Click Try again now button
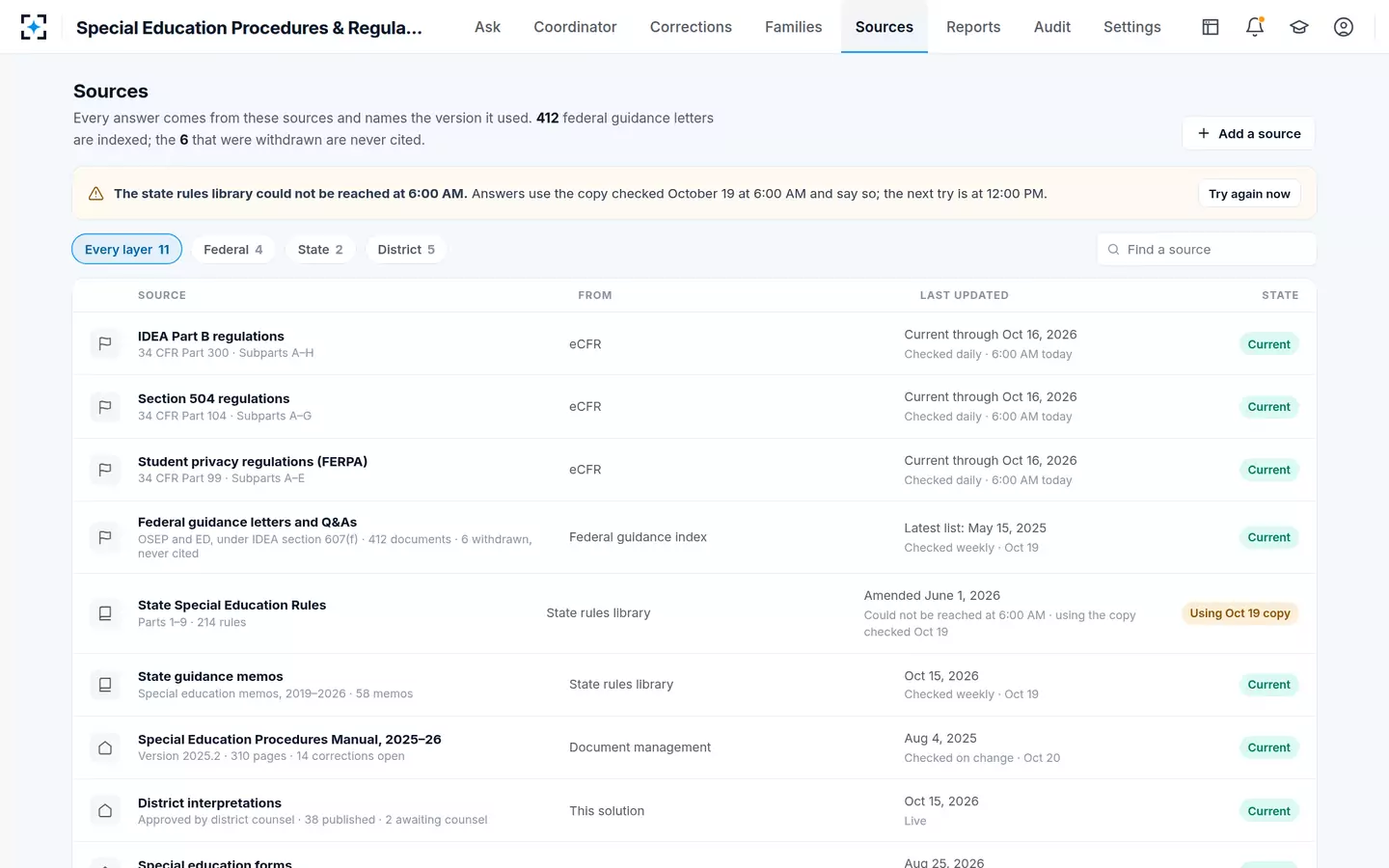 (1249, 194)
